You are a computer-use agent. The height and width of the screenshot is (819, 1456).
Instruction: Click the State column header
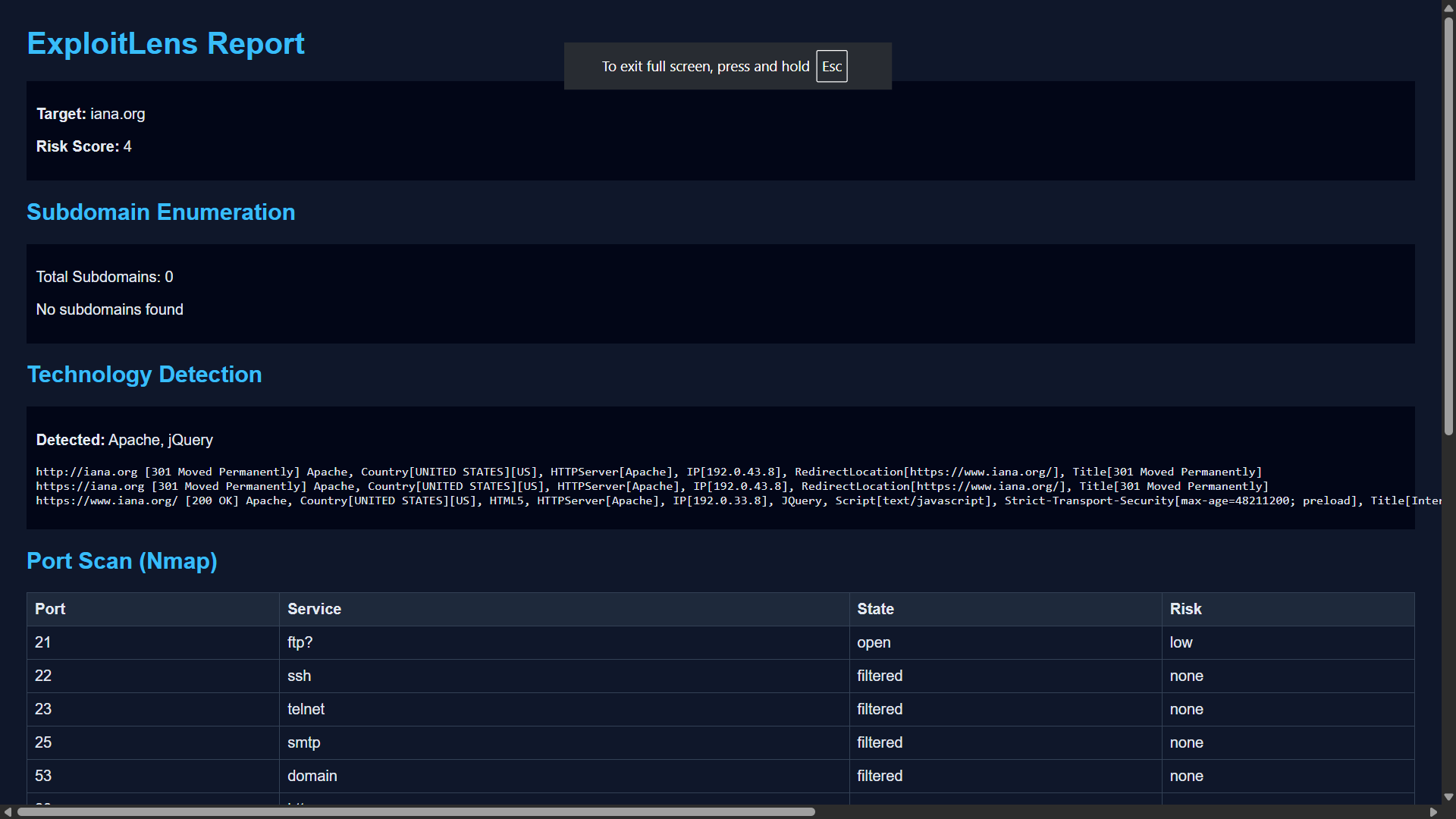coord(875,609)
